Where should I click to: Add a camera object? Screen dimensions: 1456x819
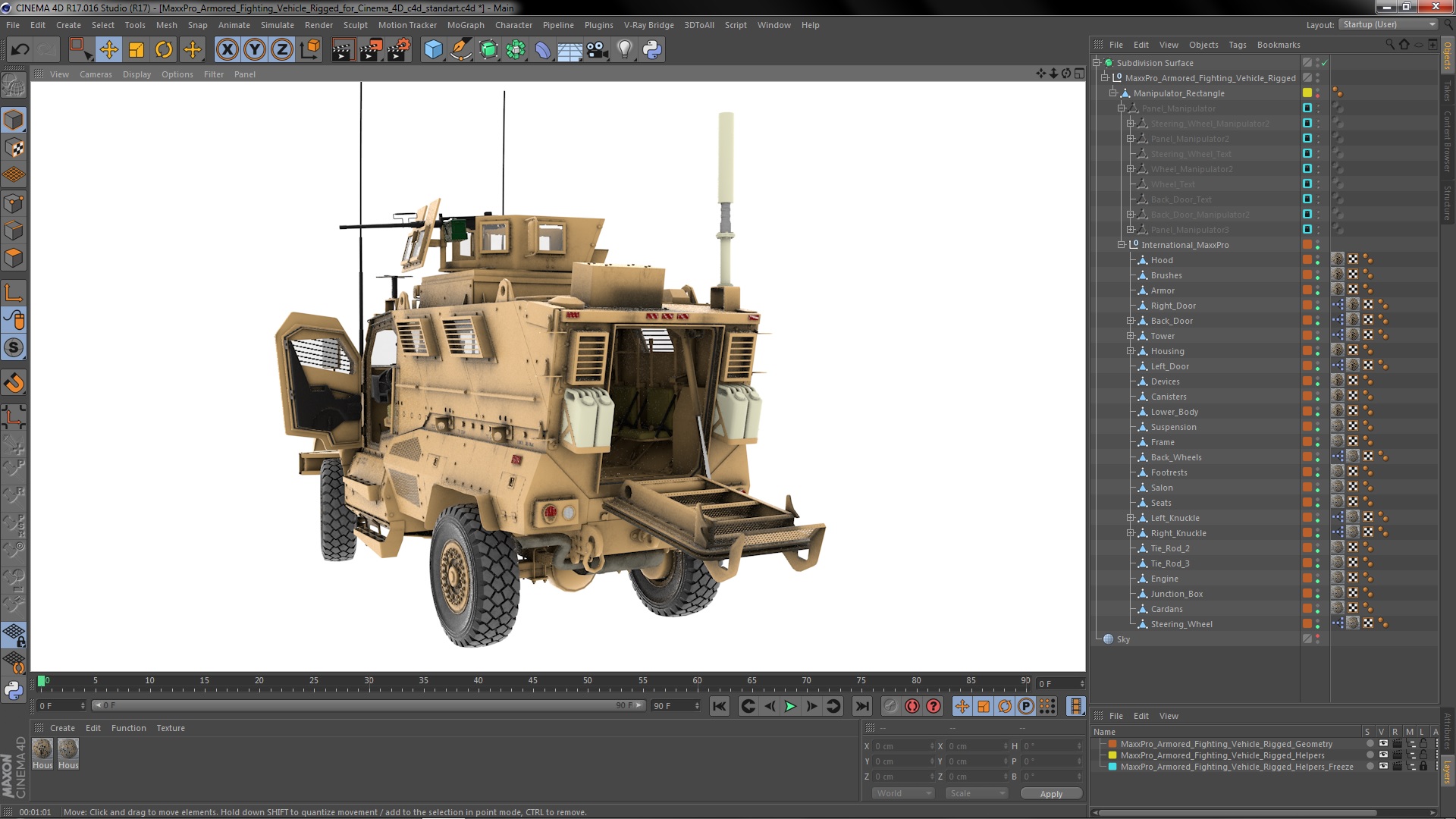pos(598,50)
